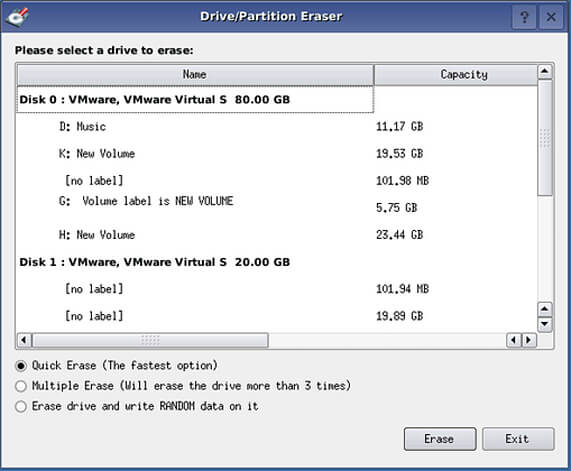571x471 pixels.
Task: Click the 11.17 GB capacity value
Action: tap(399, 127)
